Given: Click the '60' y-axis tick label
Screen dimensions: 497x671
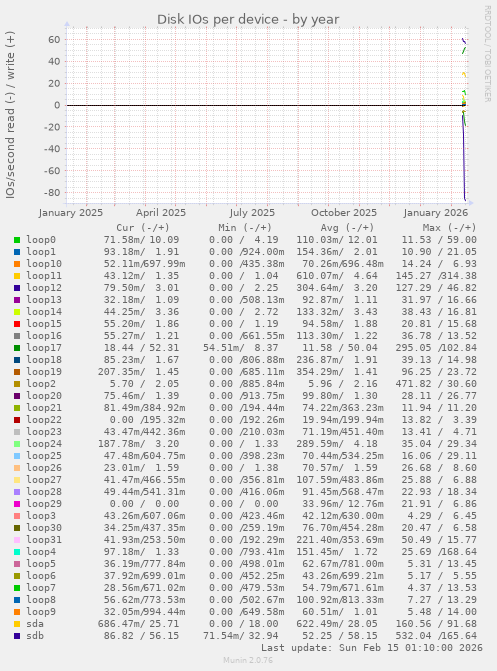Looking at the screenshot, I should [54, 39].
